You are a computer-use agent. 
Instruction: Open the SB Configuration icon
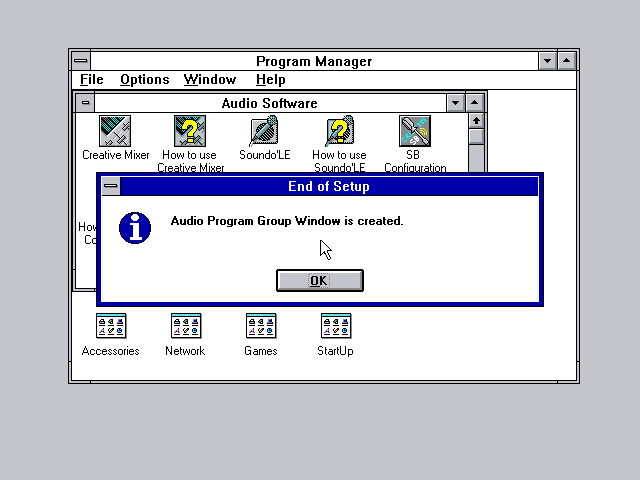click(415, 131)
